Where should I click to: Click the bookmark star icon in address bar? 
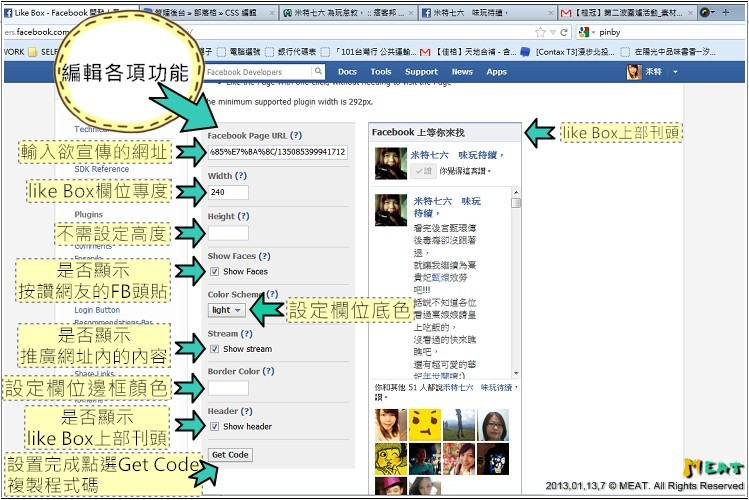[x=540, y=32]
